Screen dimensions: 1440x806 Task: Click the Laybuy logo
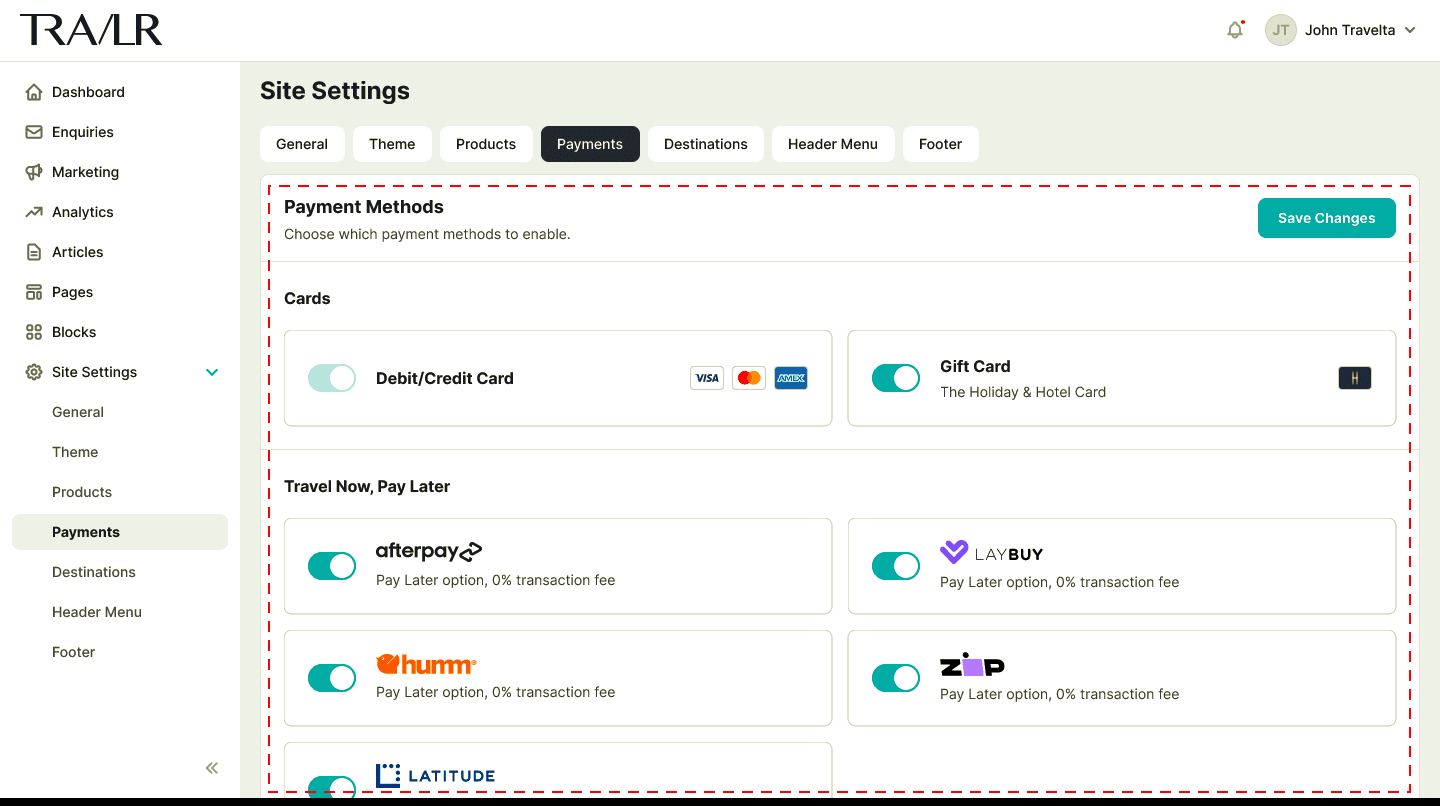tap(992, 552)
